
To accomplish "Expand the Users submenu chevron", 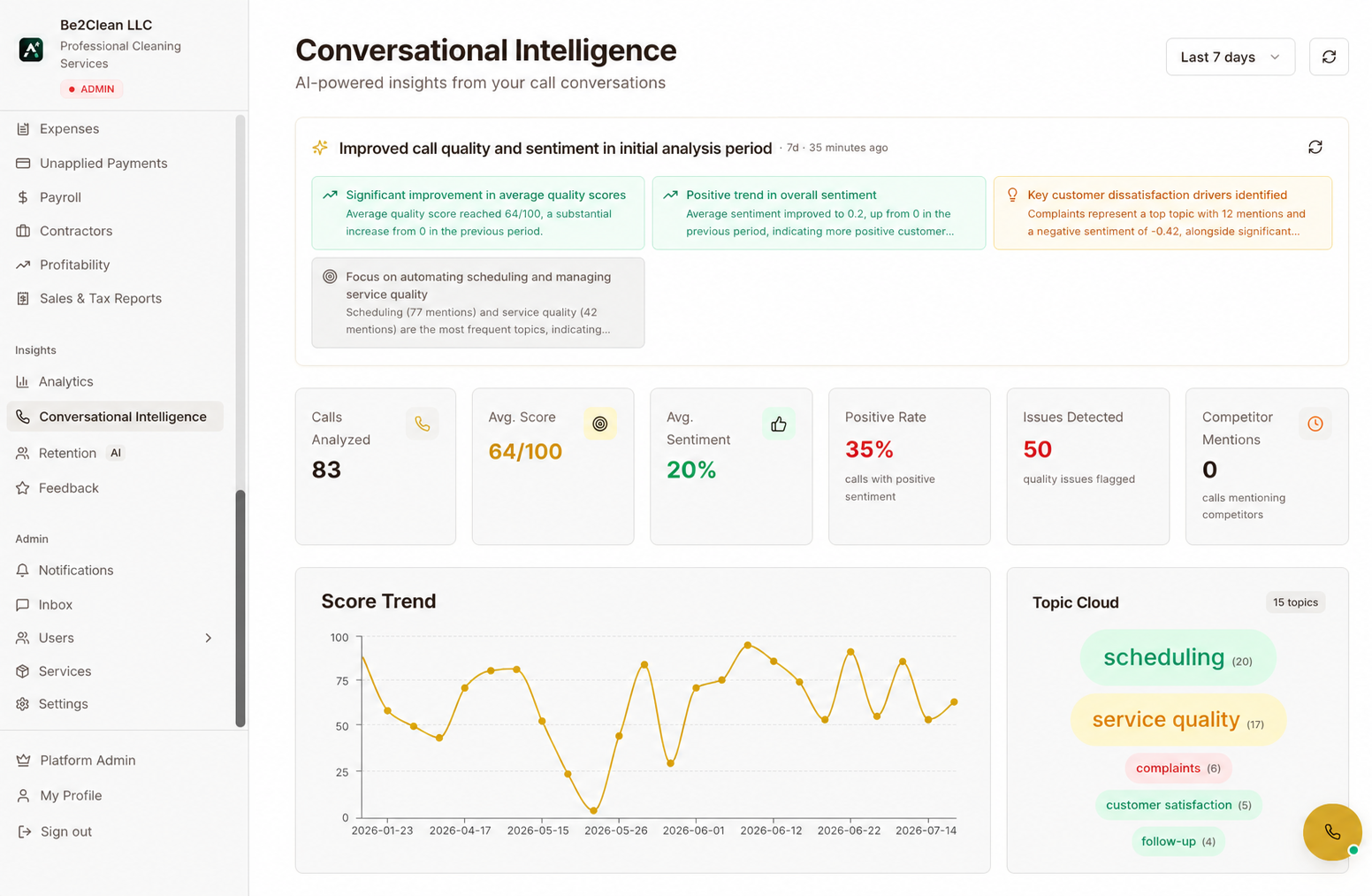I will pyautogui.click(x=209, y=638).
